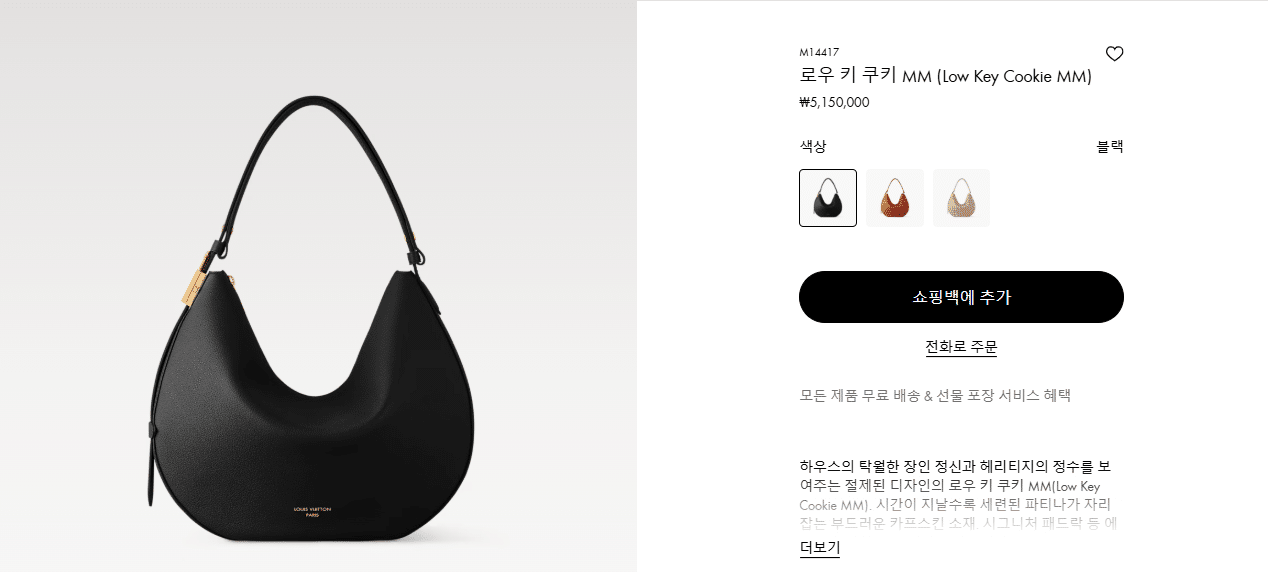The height and width of the screenshot is (572, 1268).
Task: Pick the beige monogram bag color option
Action: tap(961, 198)
